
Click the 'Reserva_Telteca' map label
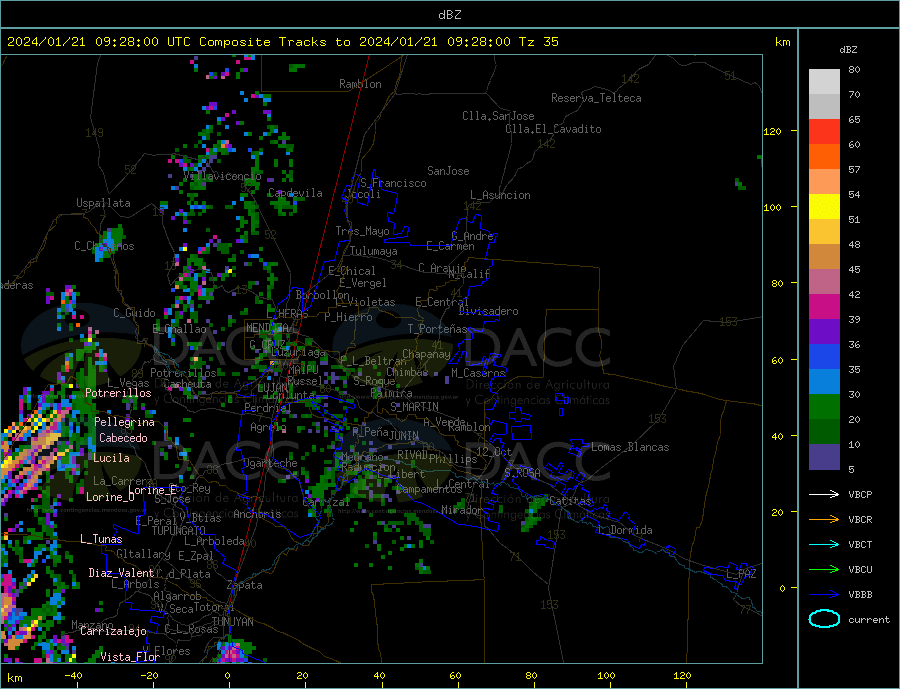pos(596,98)
